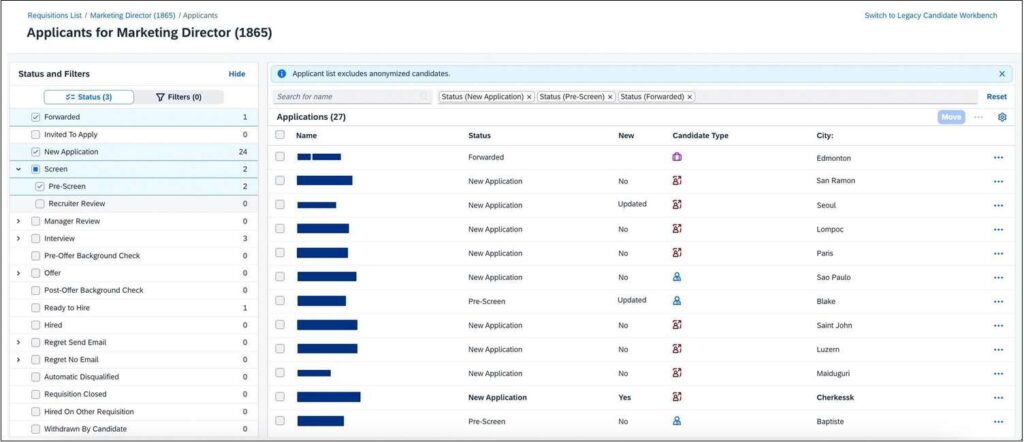Remove Status (Pre-Screen) filter chip
The height and width of the screenshot is (442, 1024).
610,97
